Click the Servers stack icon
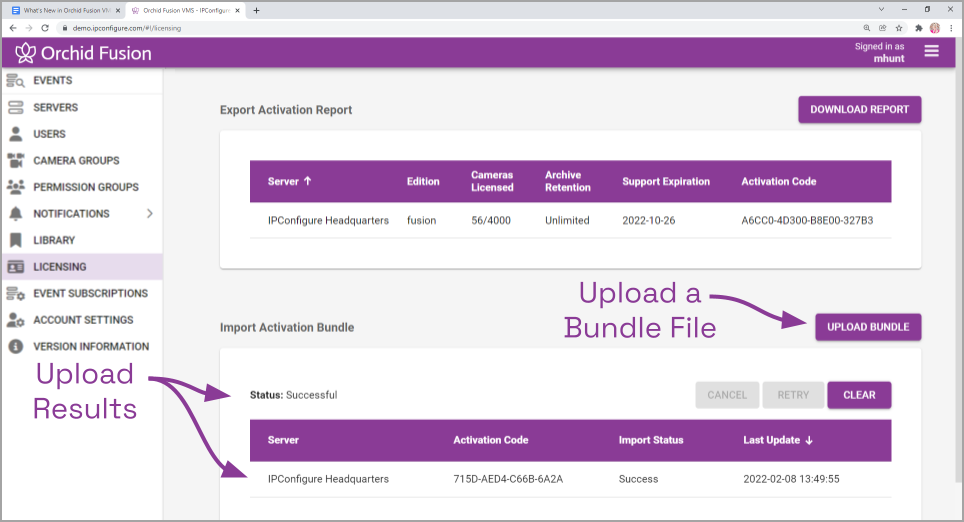 click(15, 108)
